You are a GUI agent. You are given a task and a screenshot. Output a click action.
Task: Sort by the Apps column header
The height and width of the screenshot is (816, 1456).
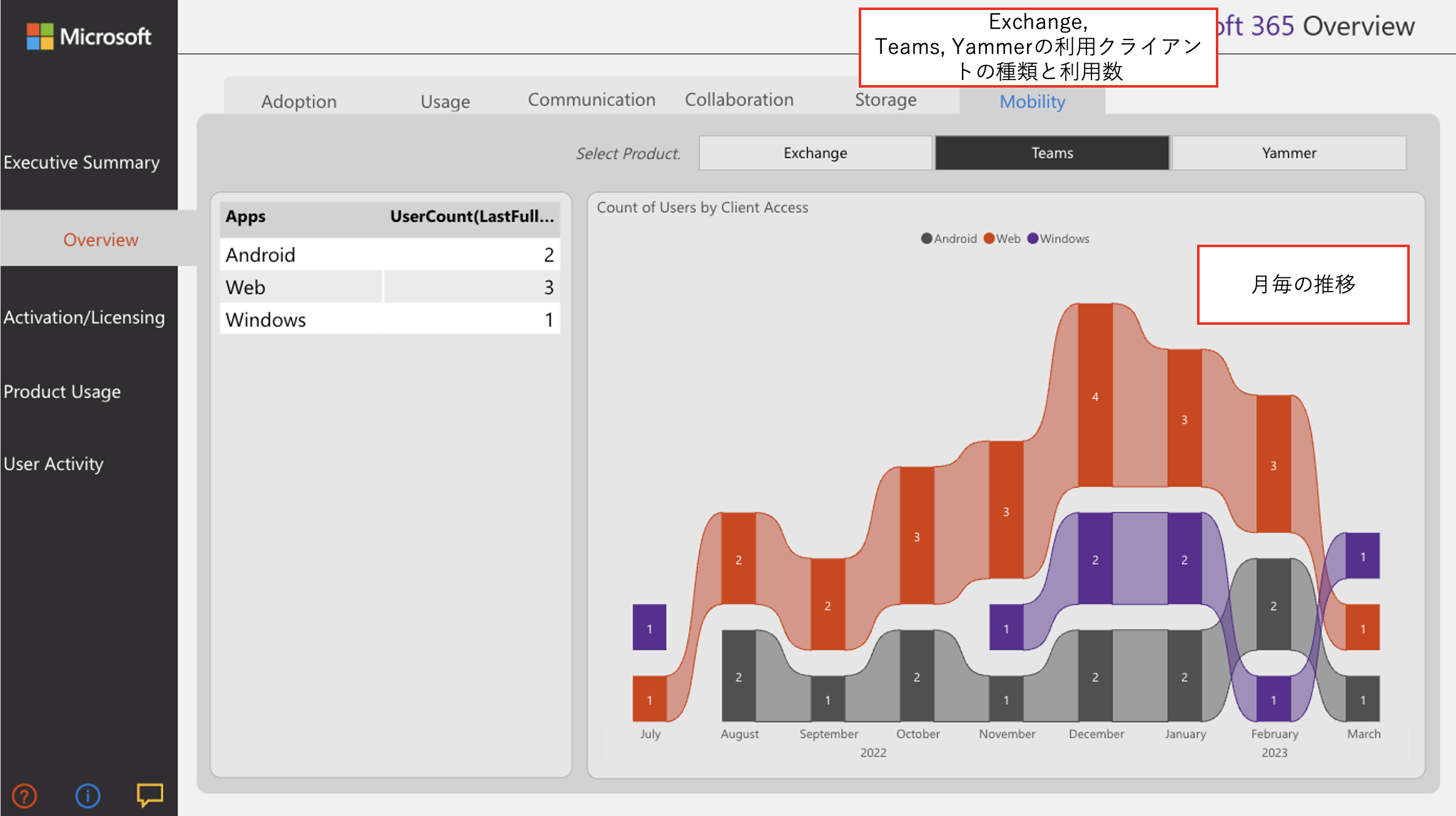[246, 217]
